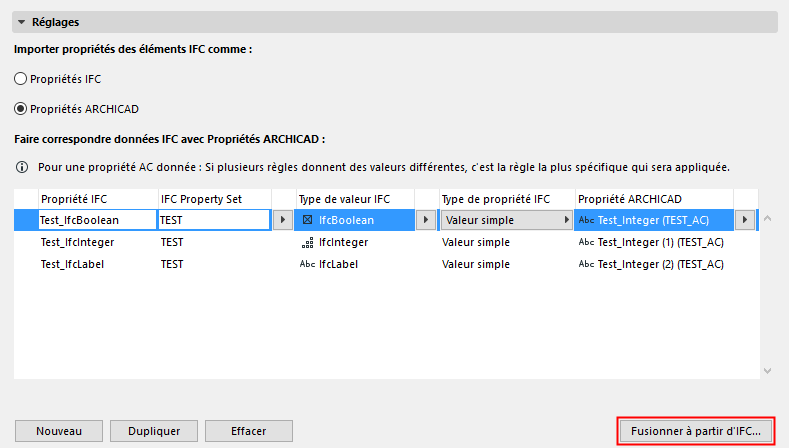
Task: Collapse the Réglages panel
Action: tap(22, 22)
